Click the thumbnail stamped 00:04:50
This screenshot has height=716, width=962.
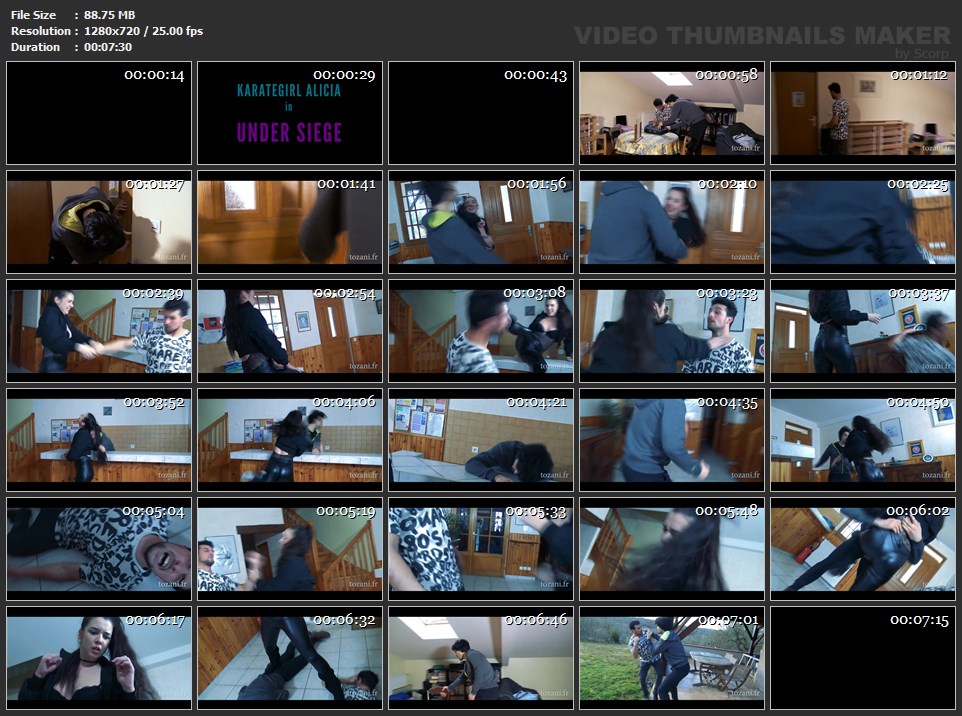[863, 440]
